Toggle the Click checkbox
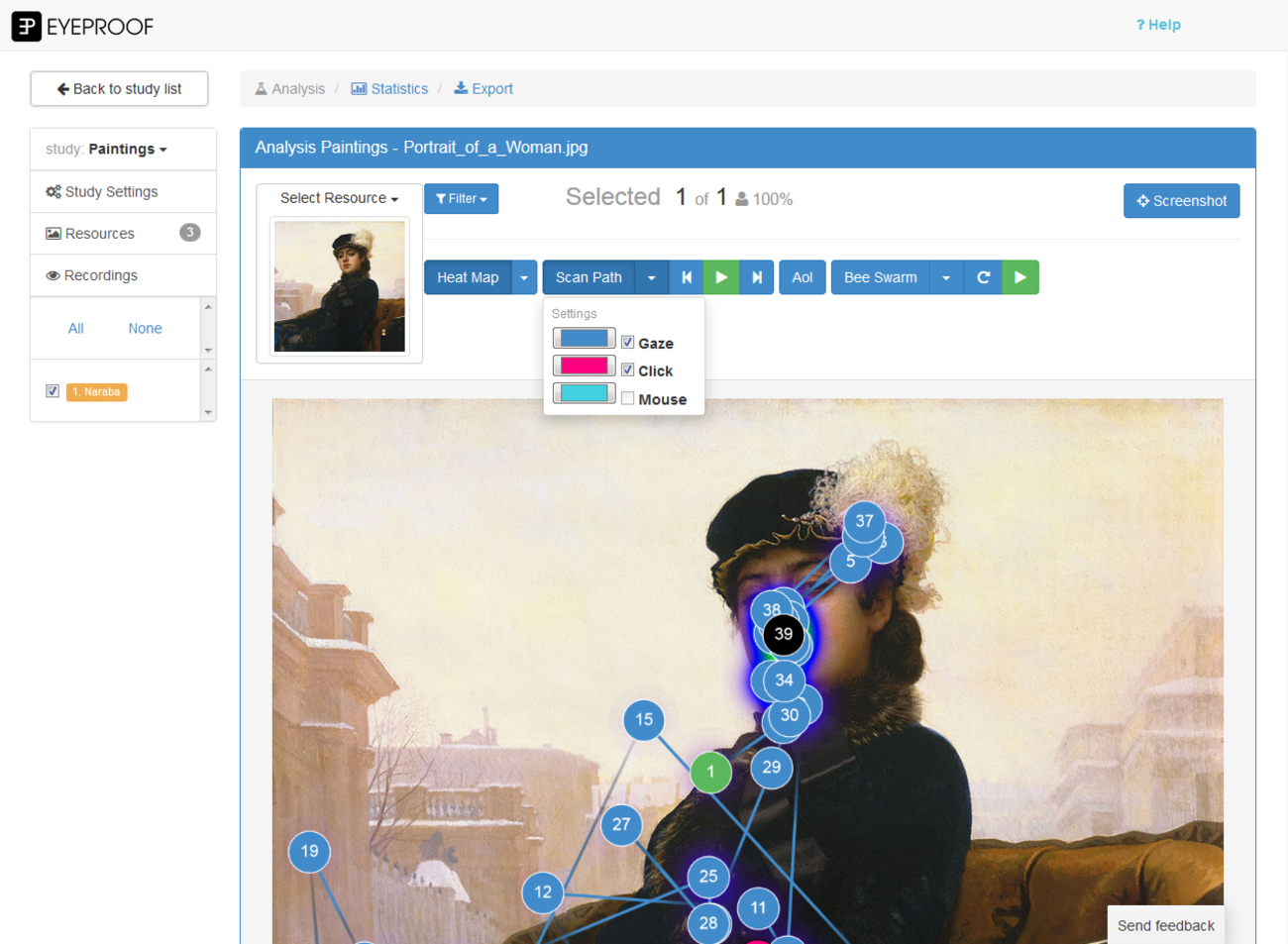1288x944 pixels. click(627, 370)
